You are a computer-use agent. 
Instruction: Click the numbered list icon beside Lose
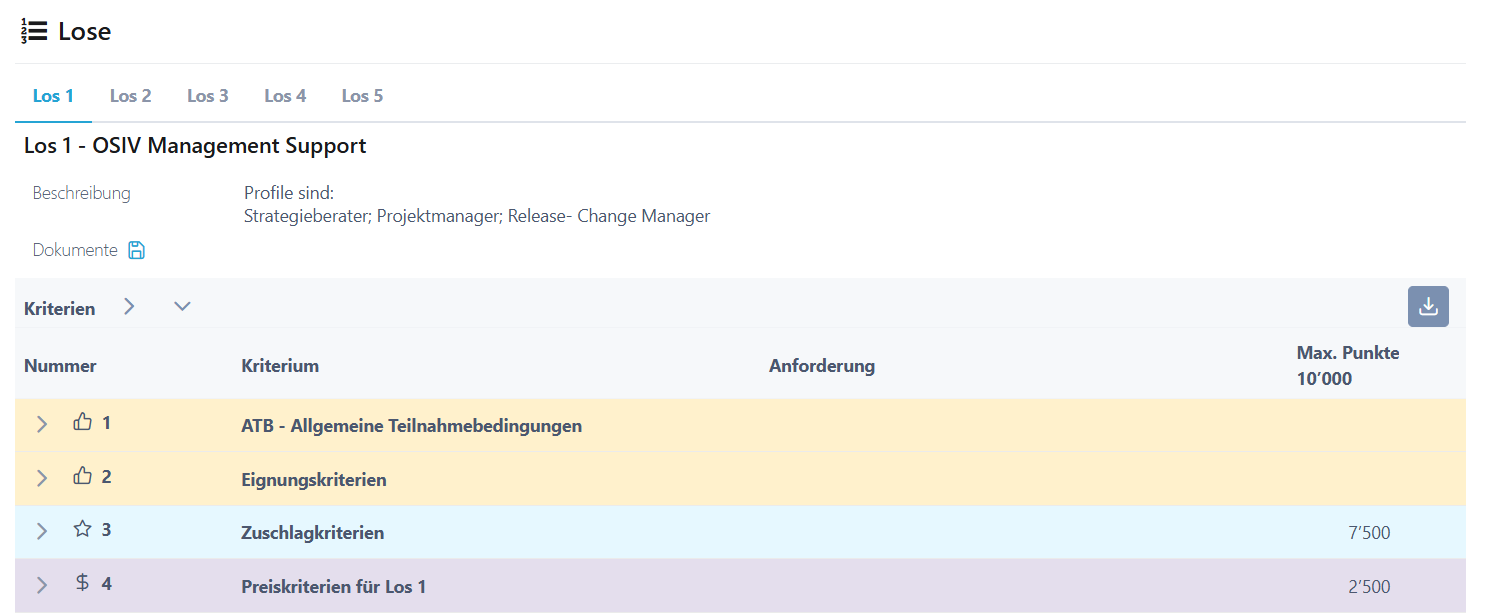[34, 31]
